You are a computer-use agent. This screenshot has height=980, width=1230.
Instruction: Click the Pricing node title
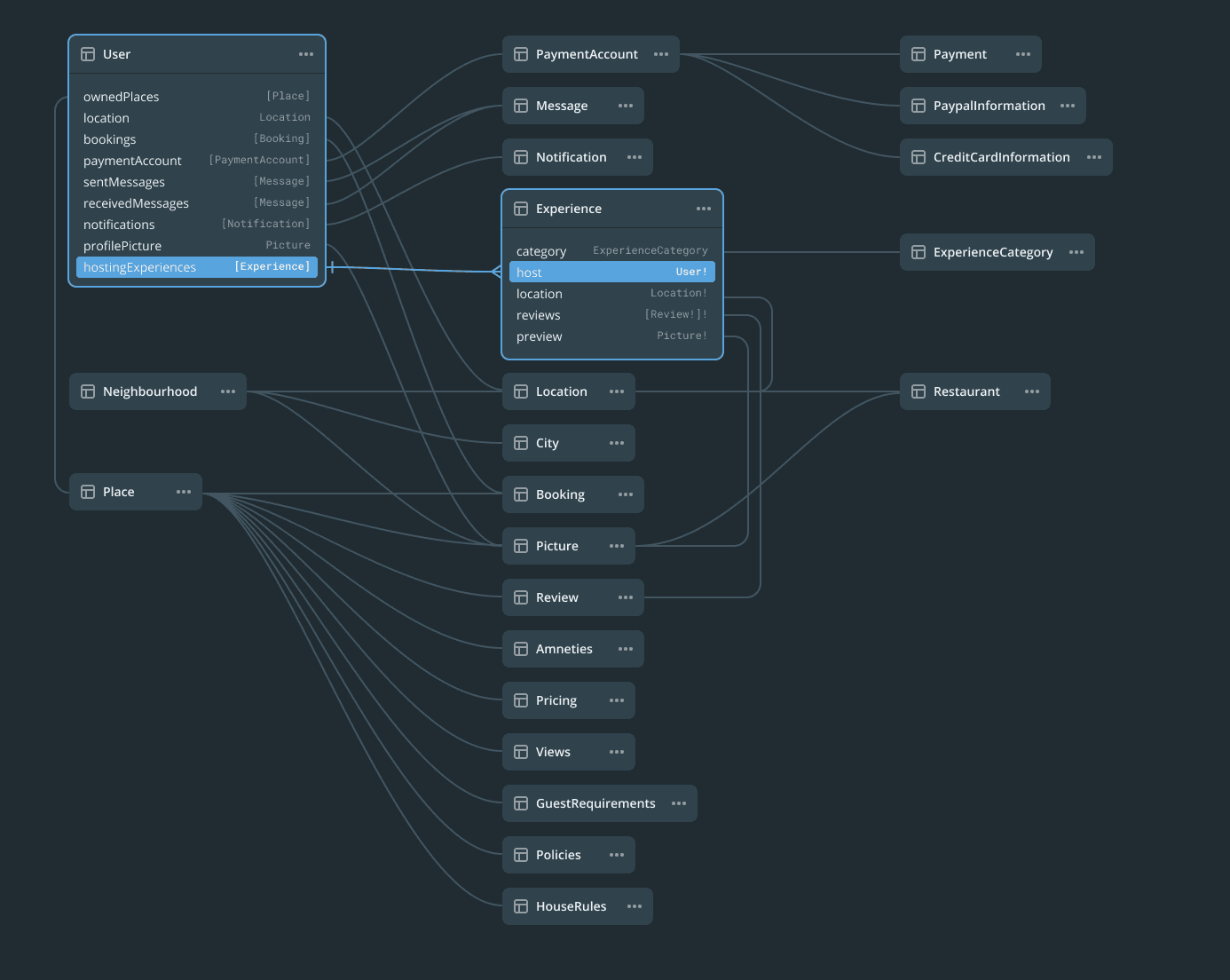click(x=556, y=700)
